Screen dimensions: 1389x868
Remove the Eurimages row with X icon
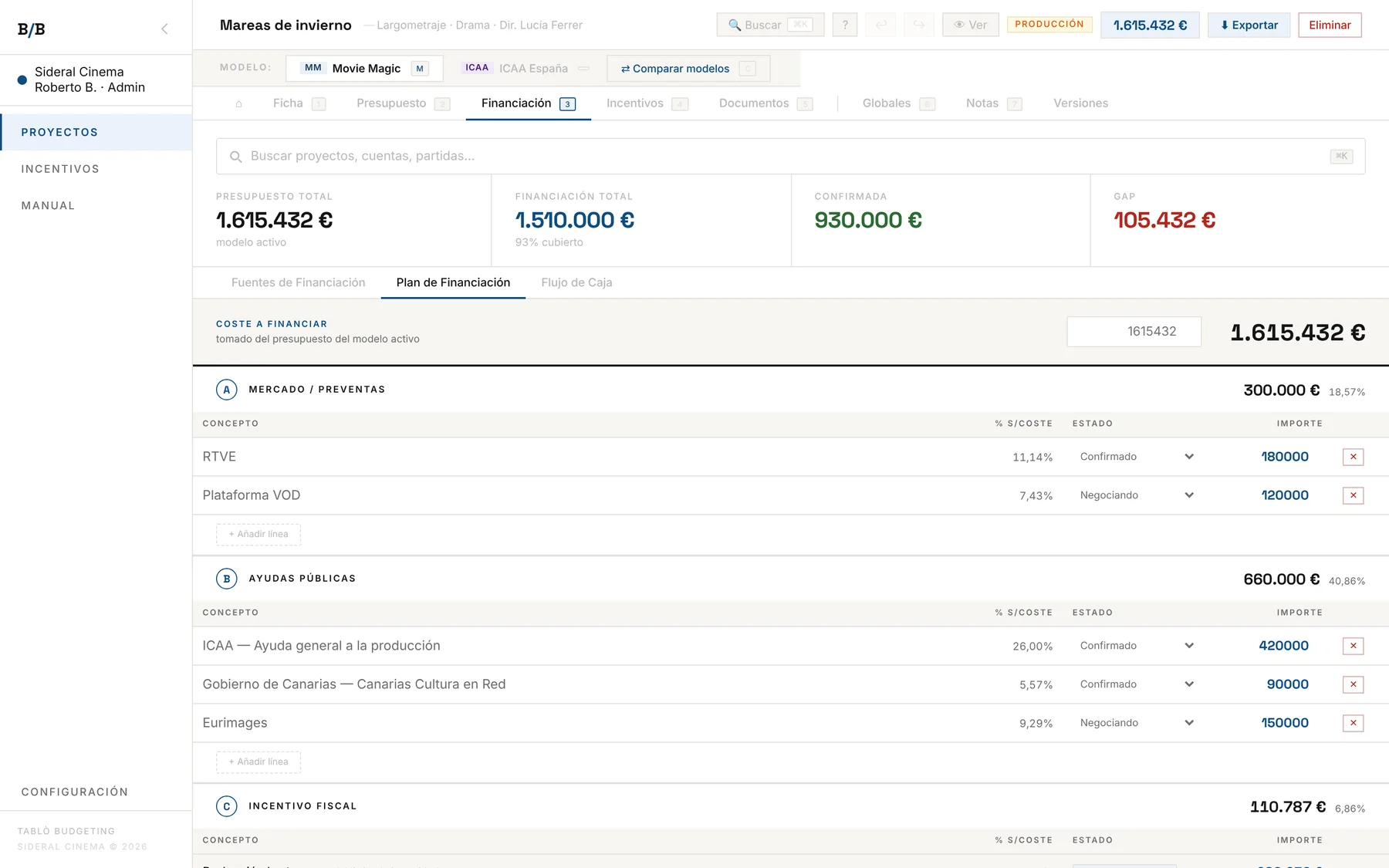(x=1353, y=723)
